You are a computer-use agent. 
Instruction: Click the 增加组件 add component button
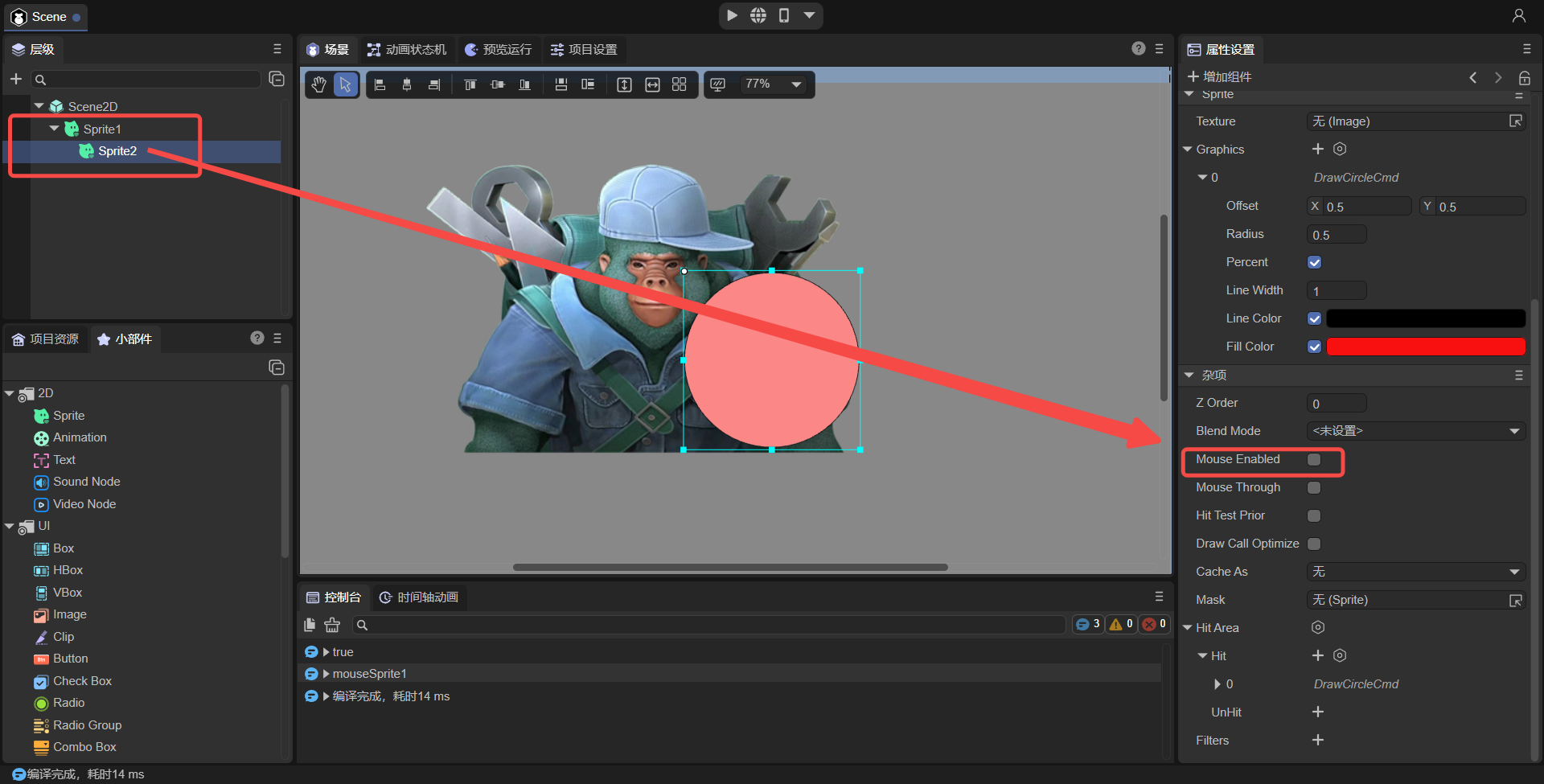tap(1220, 77)
